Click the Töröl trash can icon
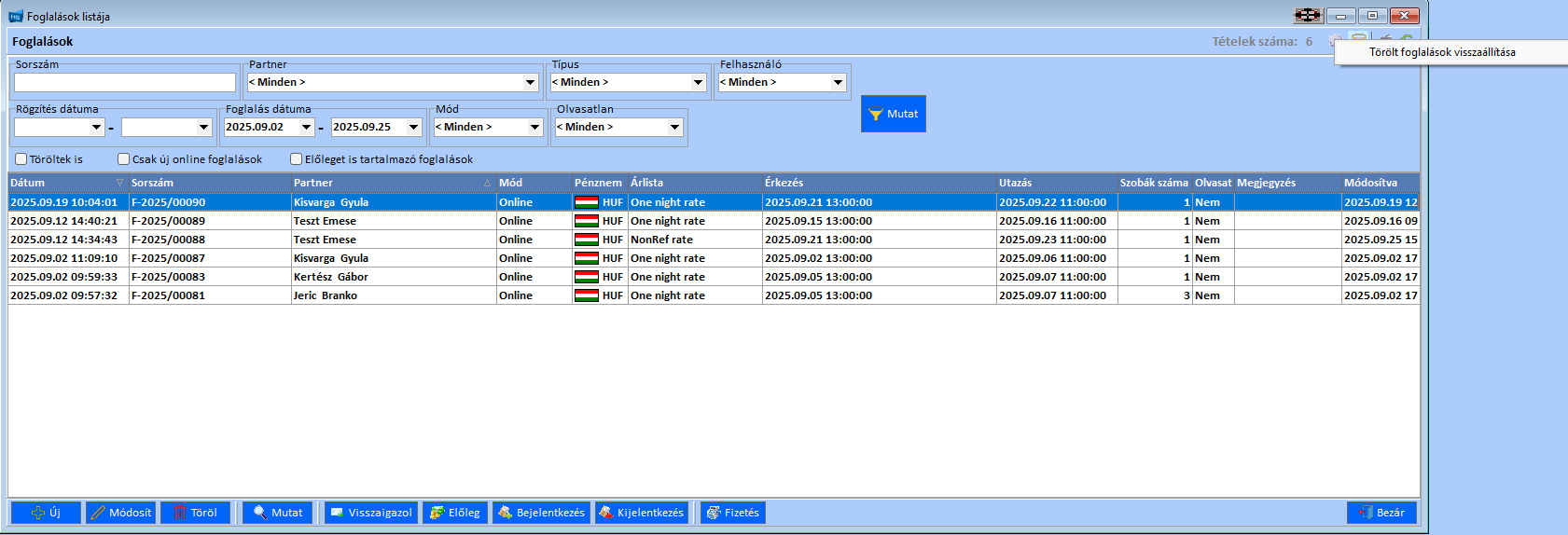1568x535 pixels. pos(180,513)
